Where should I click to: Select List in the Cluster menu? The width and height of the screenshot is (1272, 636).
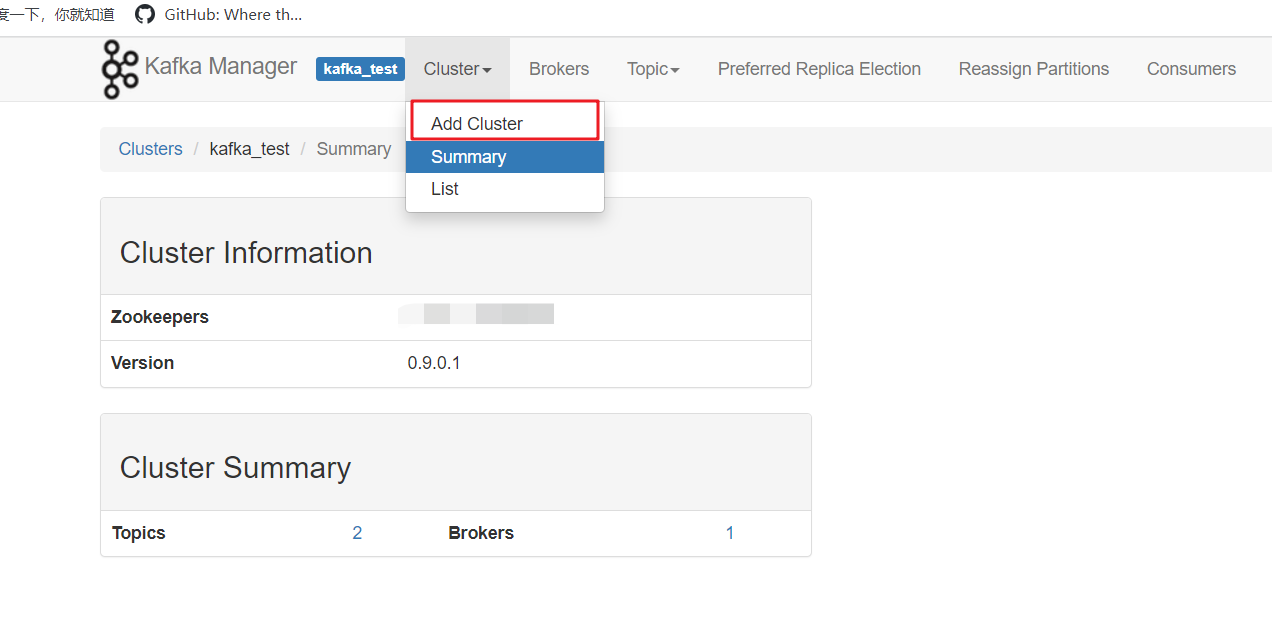click(504, 189)
